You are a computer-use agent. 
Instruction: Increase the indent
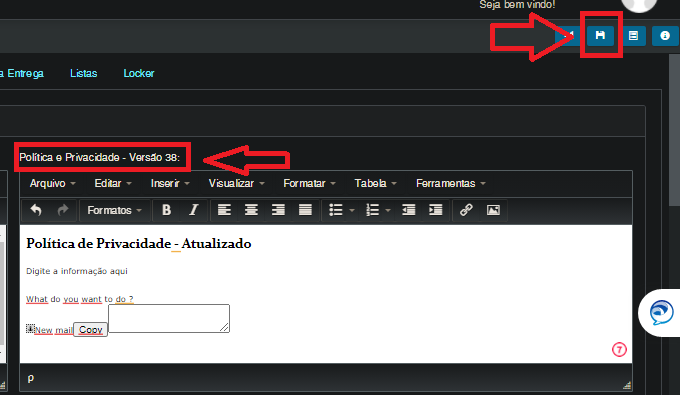(x=435, y=210)
